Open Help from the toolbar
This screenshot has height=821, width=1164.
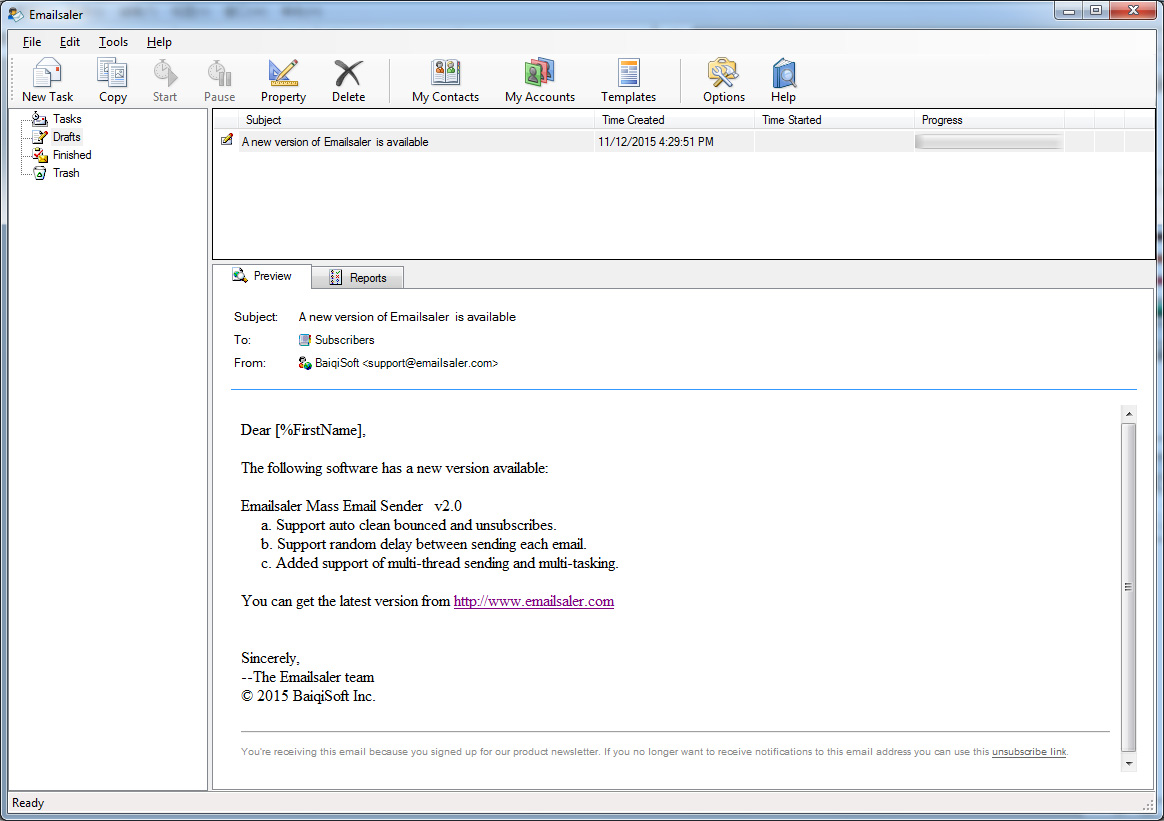pos(783,80)
